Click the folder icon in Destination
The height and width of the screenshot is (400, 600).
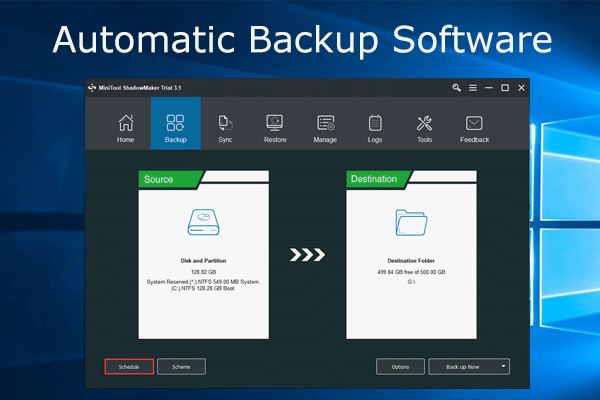[x=411, y=222]
